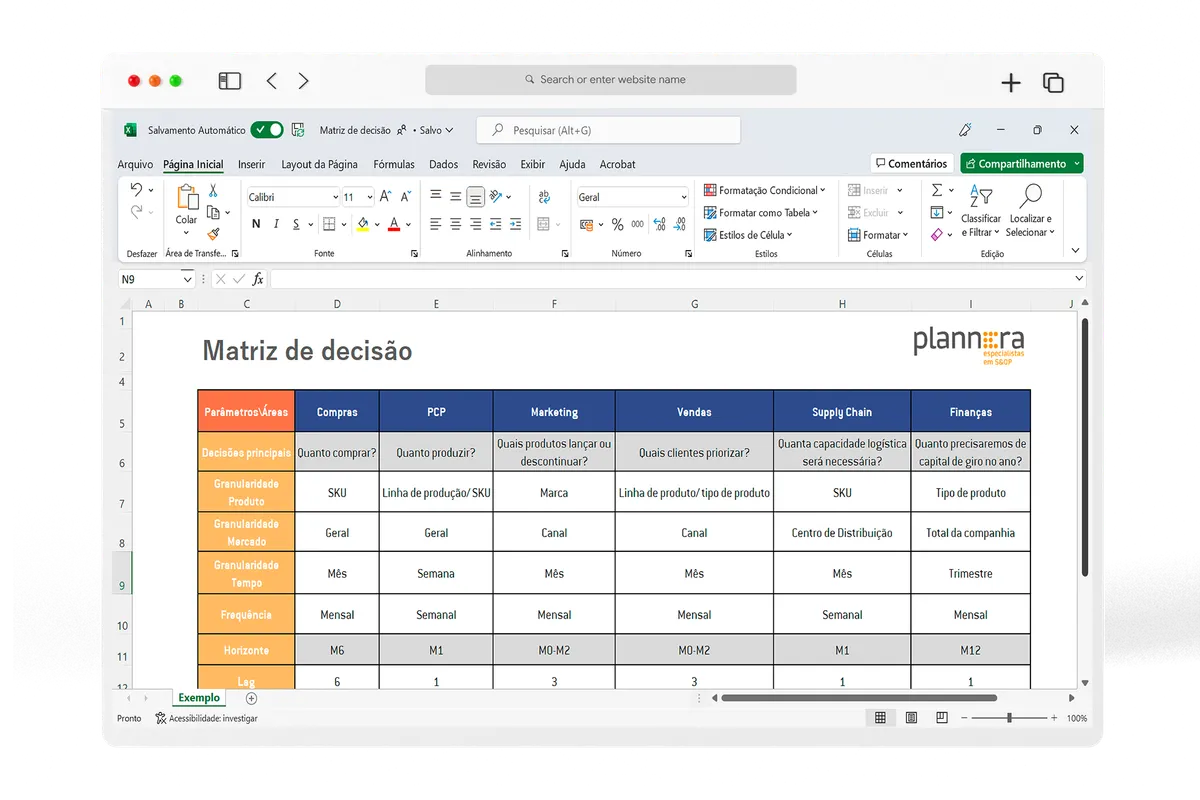
Task: Switch to the Dados tab
Action: (443, 164)
